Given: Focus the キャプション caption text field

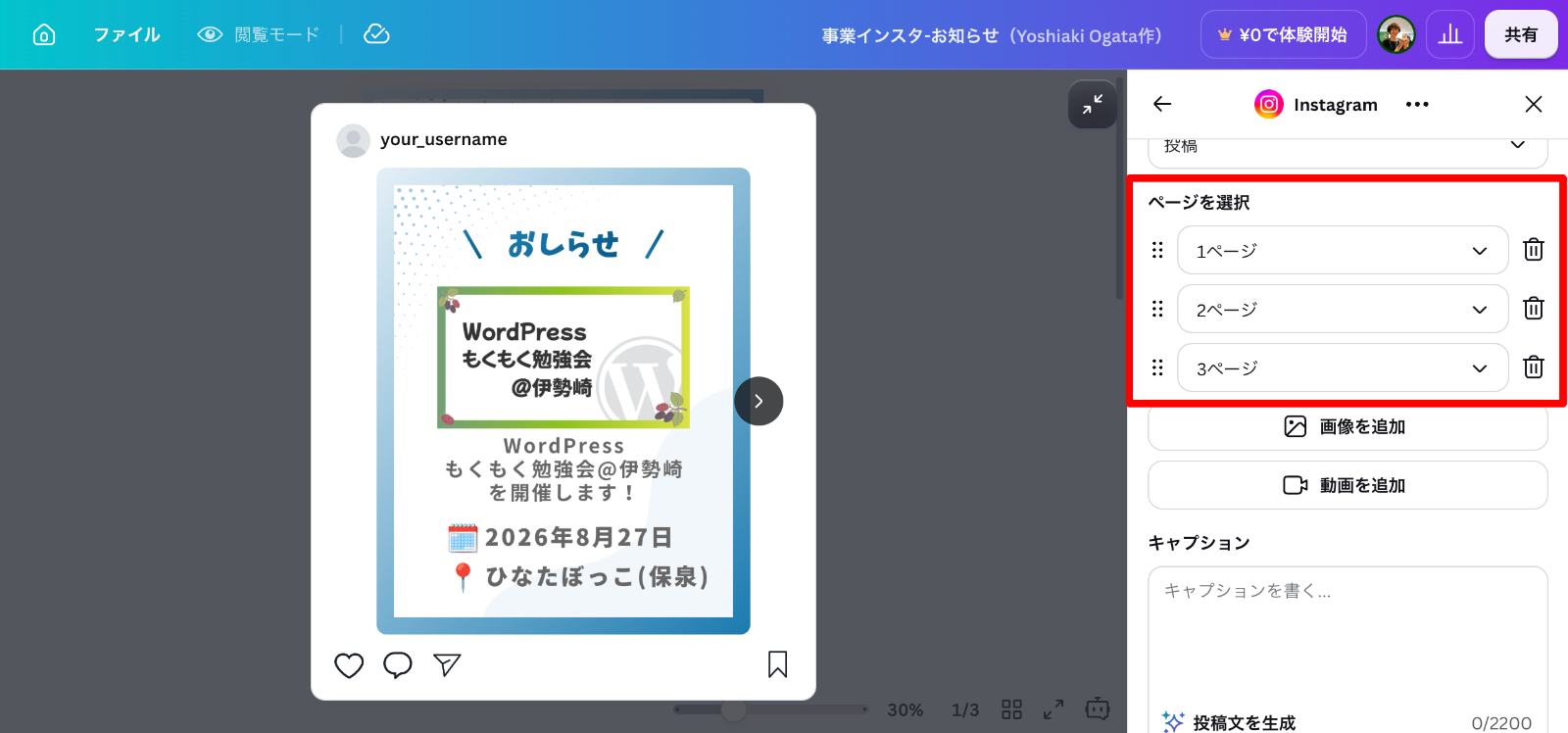Looking at the screenshot, I should tap(1347, 637).
